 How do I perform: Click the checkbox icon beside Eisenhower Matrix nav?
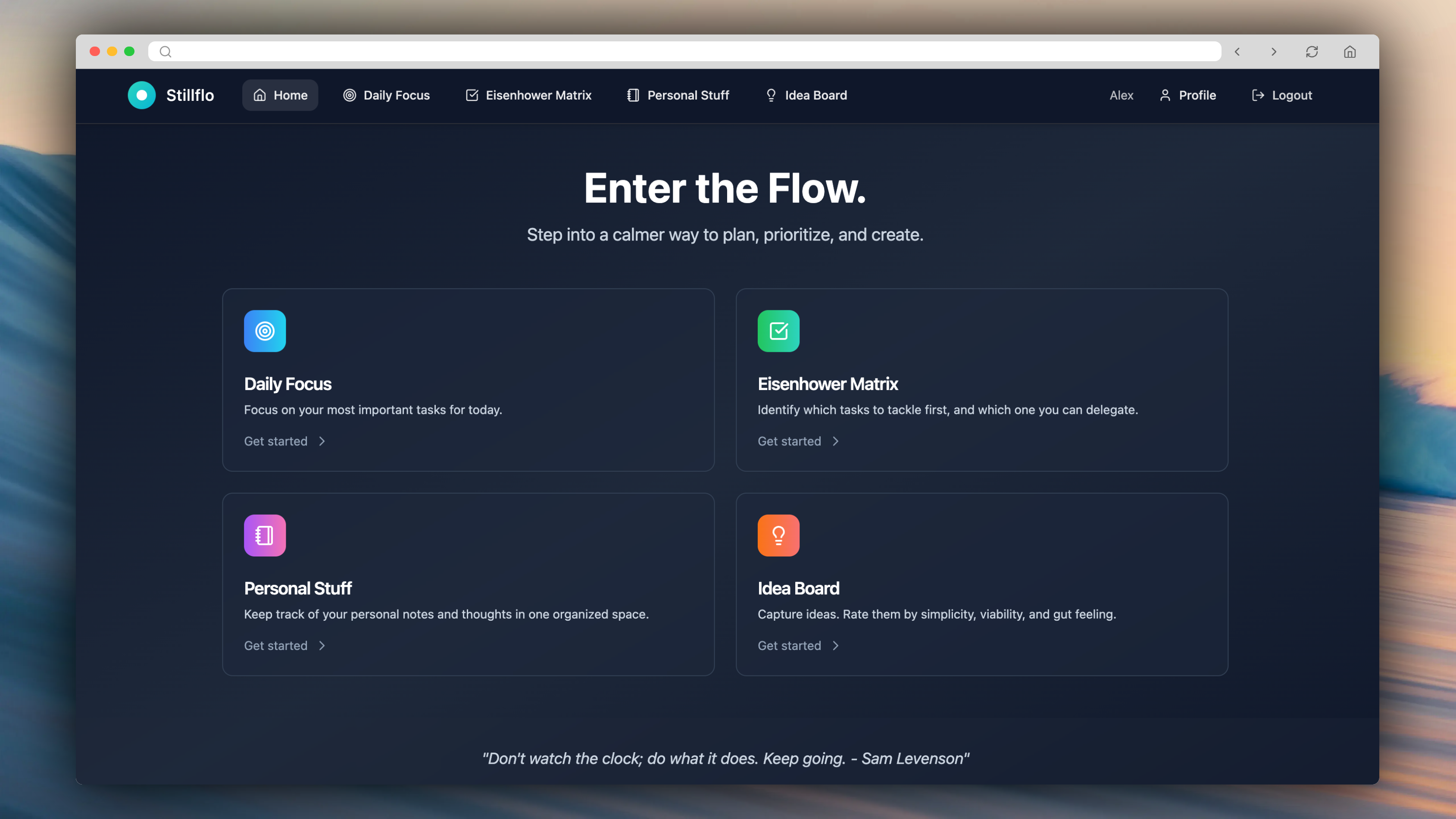pyautogui.click(x=472, y=95)
